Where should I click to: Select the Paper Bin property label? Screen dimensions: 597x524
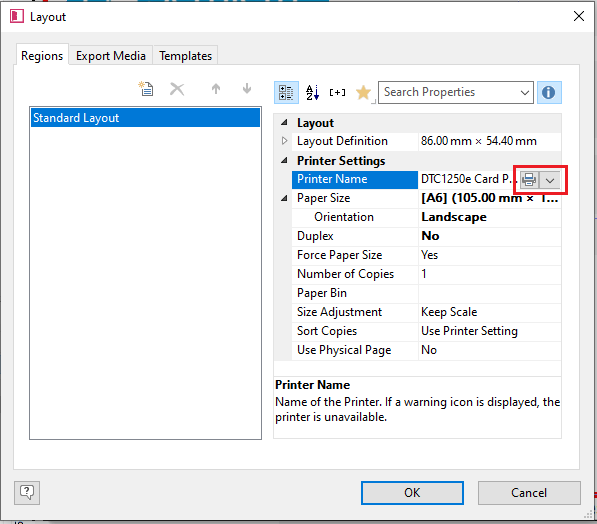click(322, 293)
